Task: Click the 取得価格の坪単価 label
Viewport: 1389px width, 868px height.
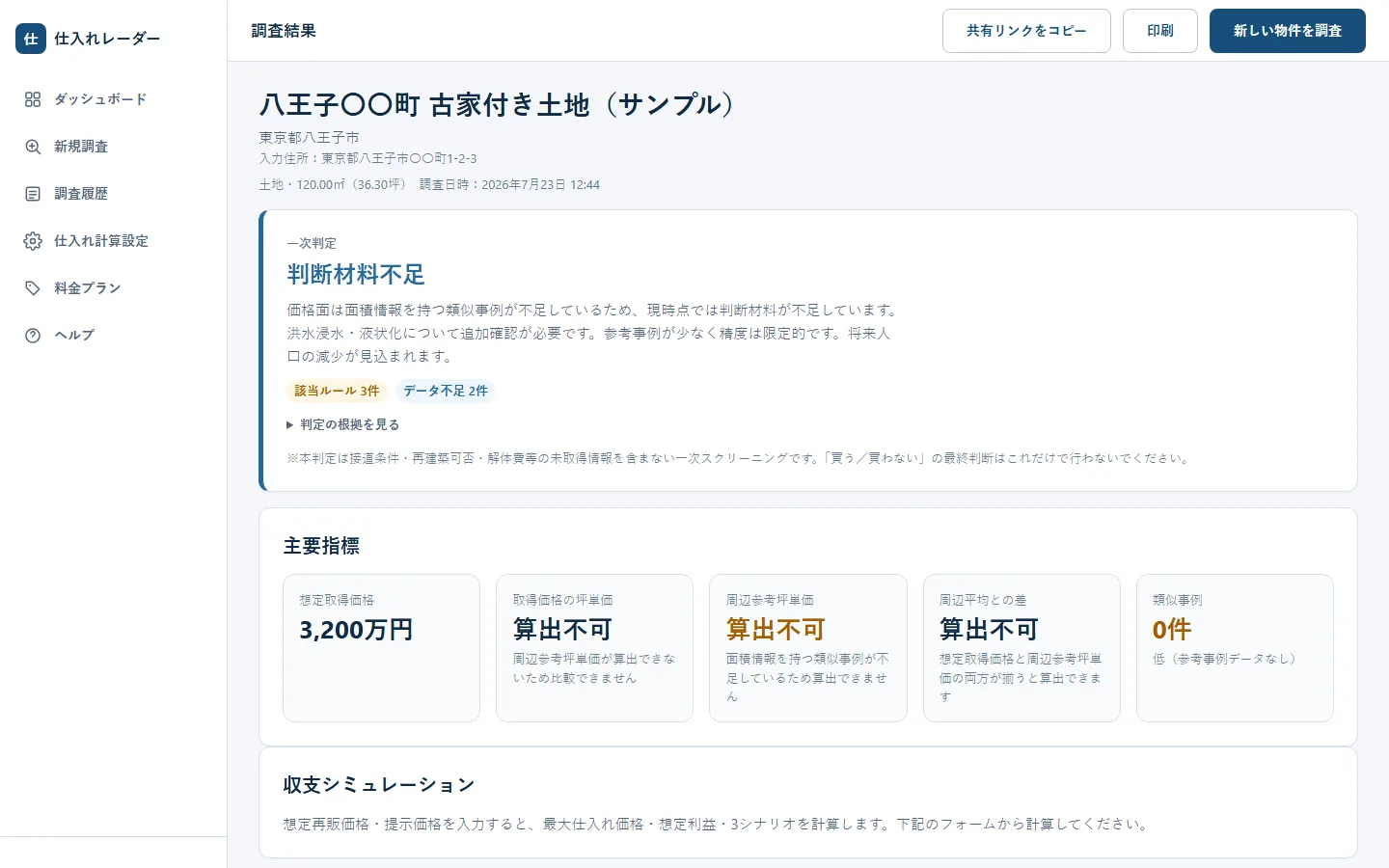Action: (562, 600)
